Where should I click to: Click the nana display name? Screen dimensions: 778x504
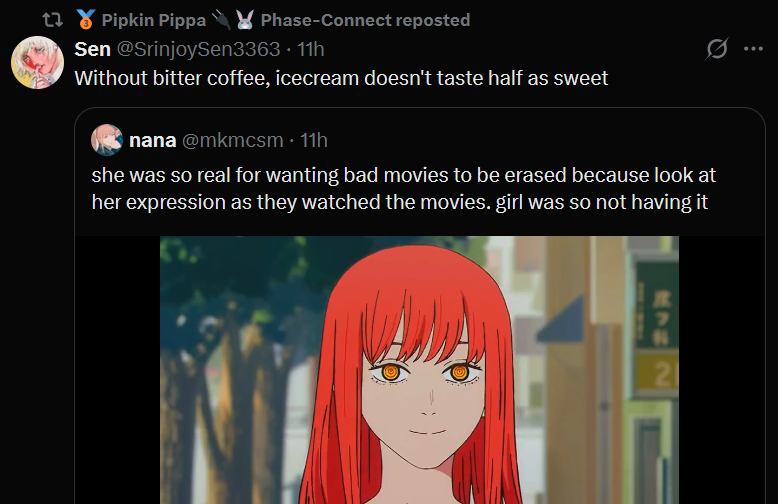152,140
